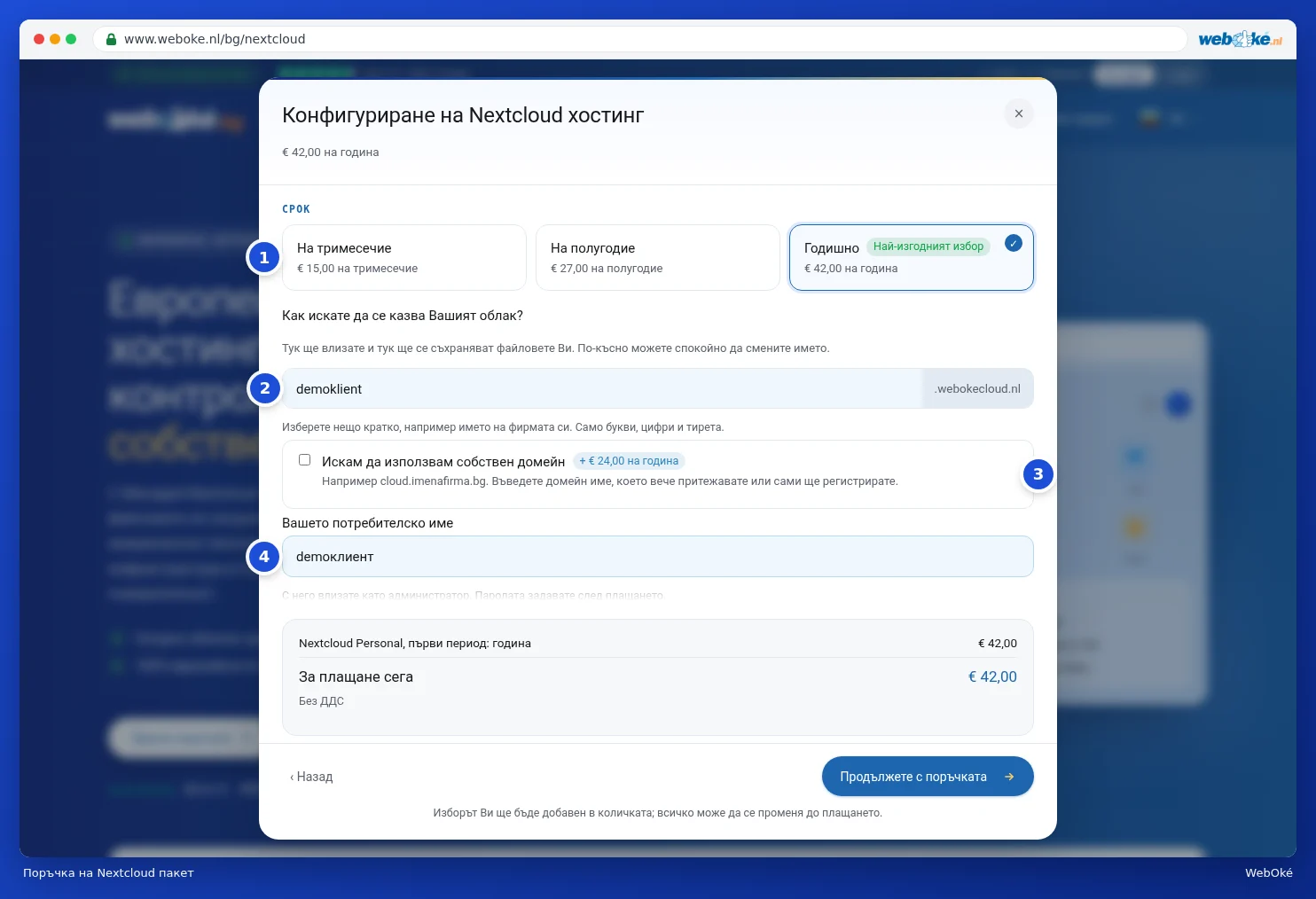Click the green maximize window dot
1316x899 pixels.
[71, 39]
